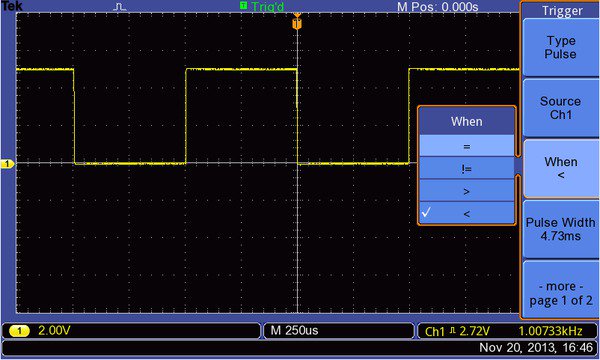Click the channel 1 badge in bottom readout

[x=19, y=331]
